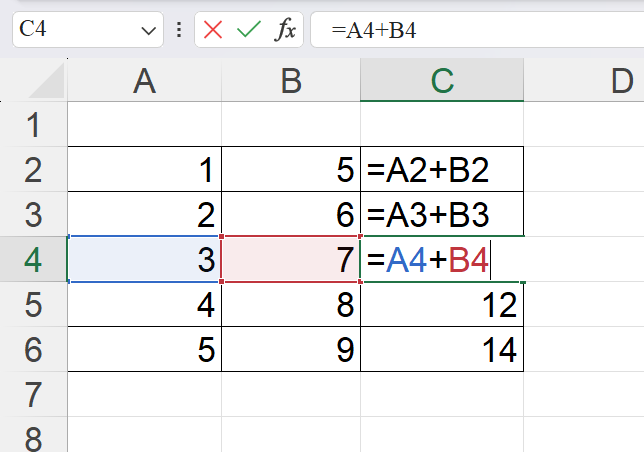
Task: Click cell C2 containing =A2+B2
Action: [x=442, y=171]
